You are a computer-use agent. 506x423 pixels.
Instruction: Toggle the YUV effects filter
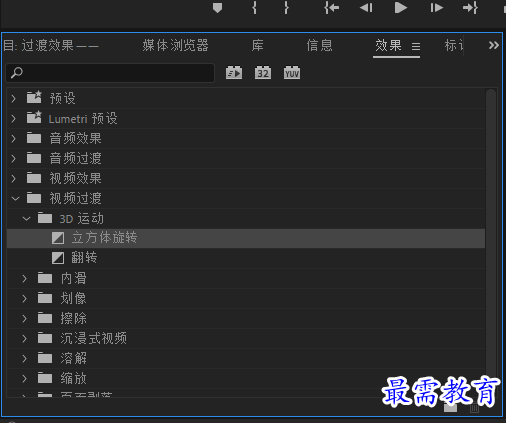(x=292, y=72)
